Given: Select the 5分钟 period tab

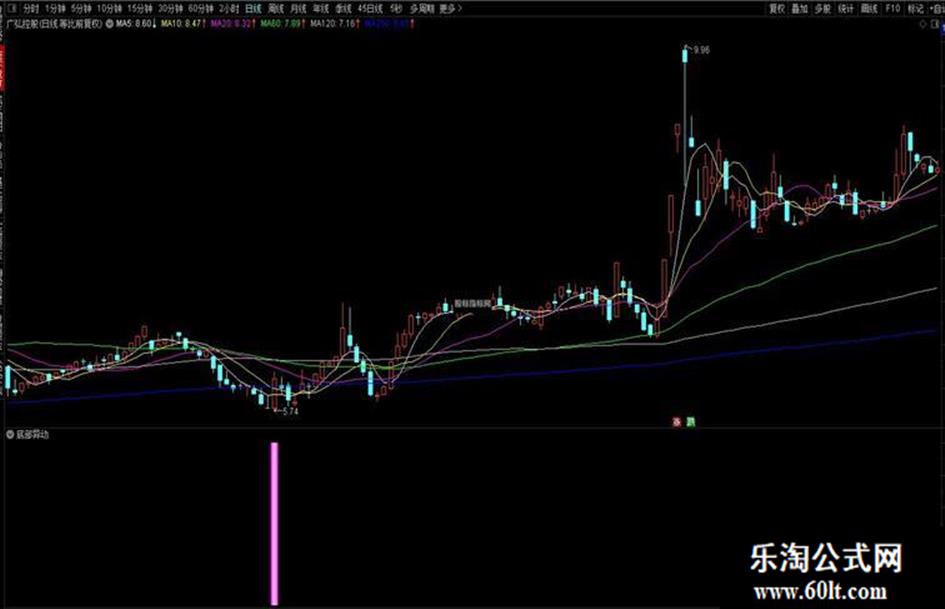Looking at the screenshot, I should 81,8.
